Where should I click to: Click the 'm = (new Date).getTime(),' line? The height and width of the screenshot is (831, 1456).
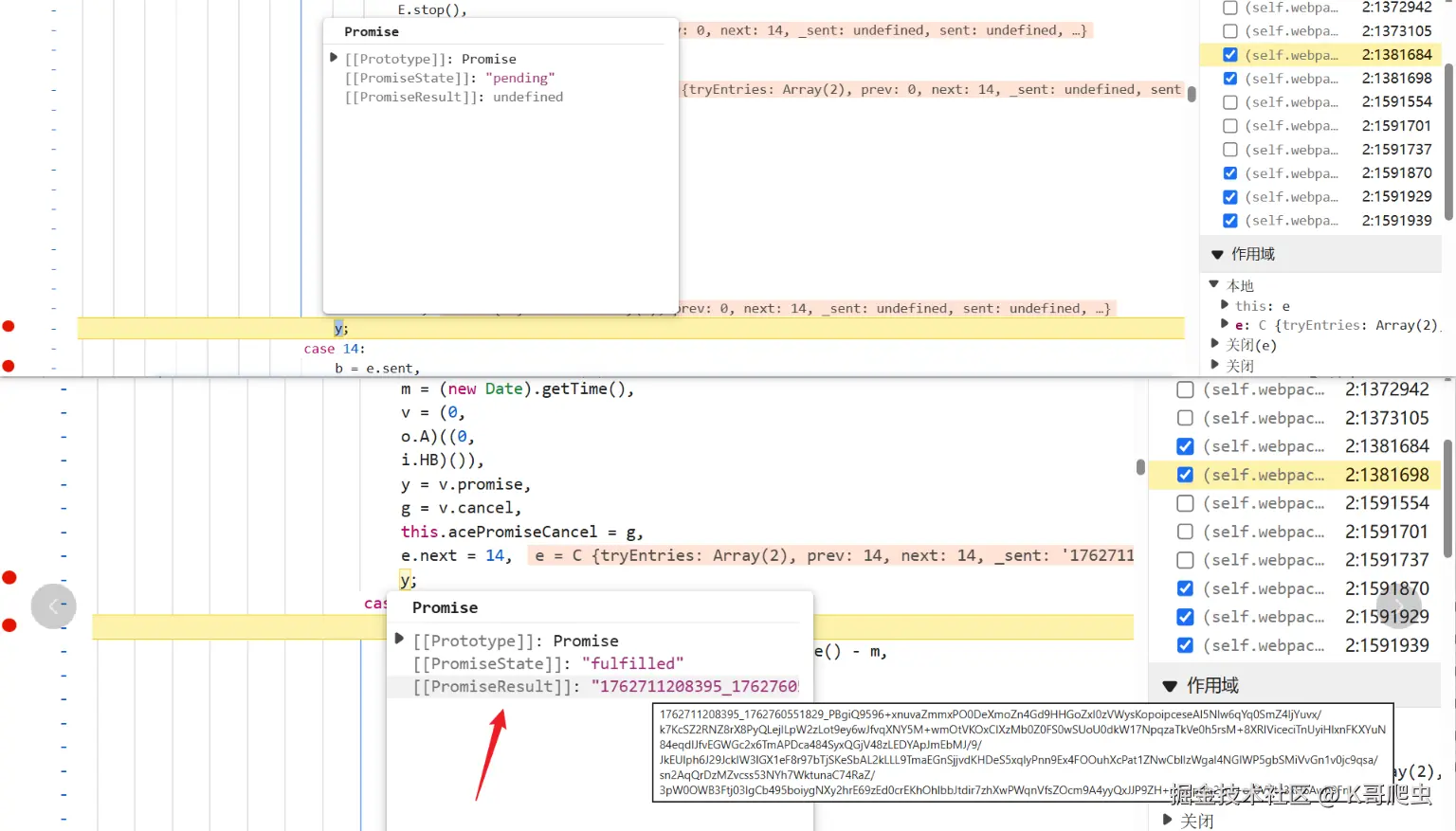[x=518, y=389]
